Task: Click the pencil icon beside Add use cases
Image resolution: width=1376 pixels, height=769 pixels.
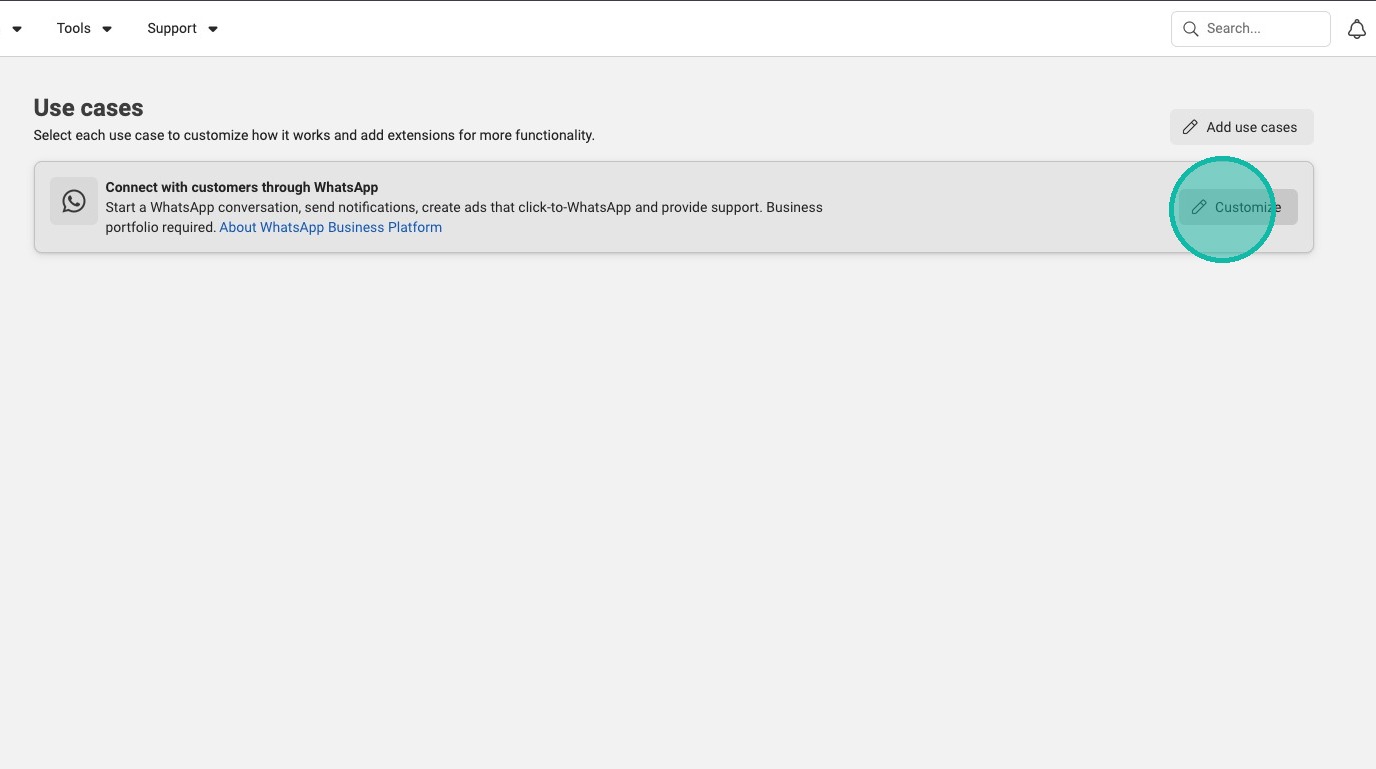Action: 1190,127
